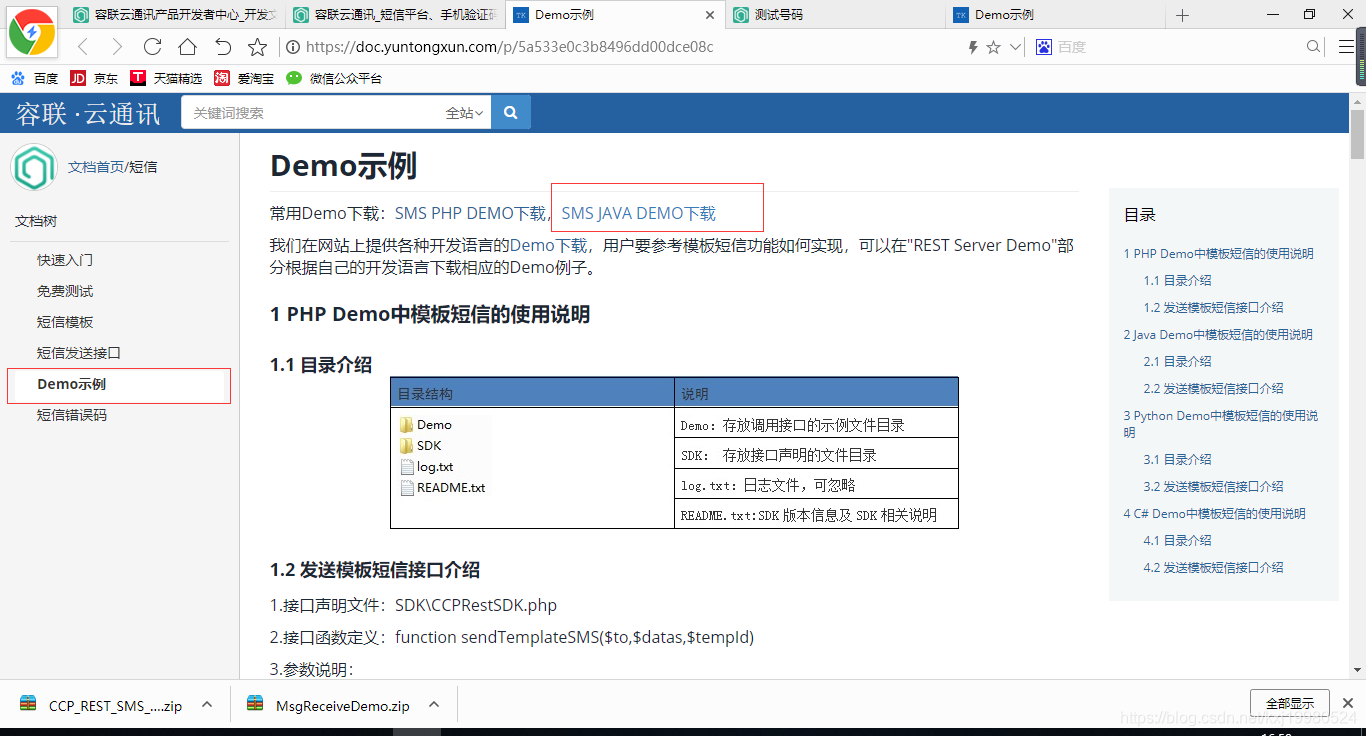Select 短信模板 in the doc tree
Viewport: 1366px width, 736px height.
[65, 322]
